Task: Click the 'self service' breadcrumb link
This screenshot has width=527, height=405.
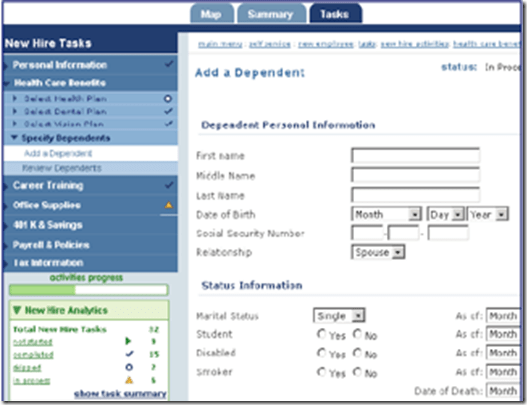Action: [x=270, y=44]
